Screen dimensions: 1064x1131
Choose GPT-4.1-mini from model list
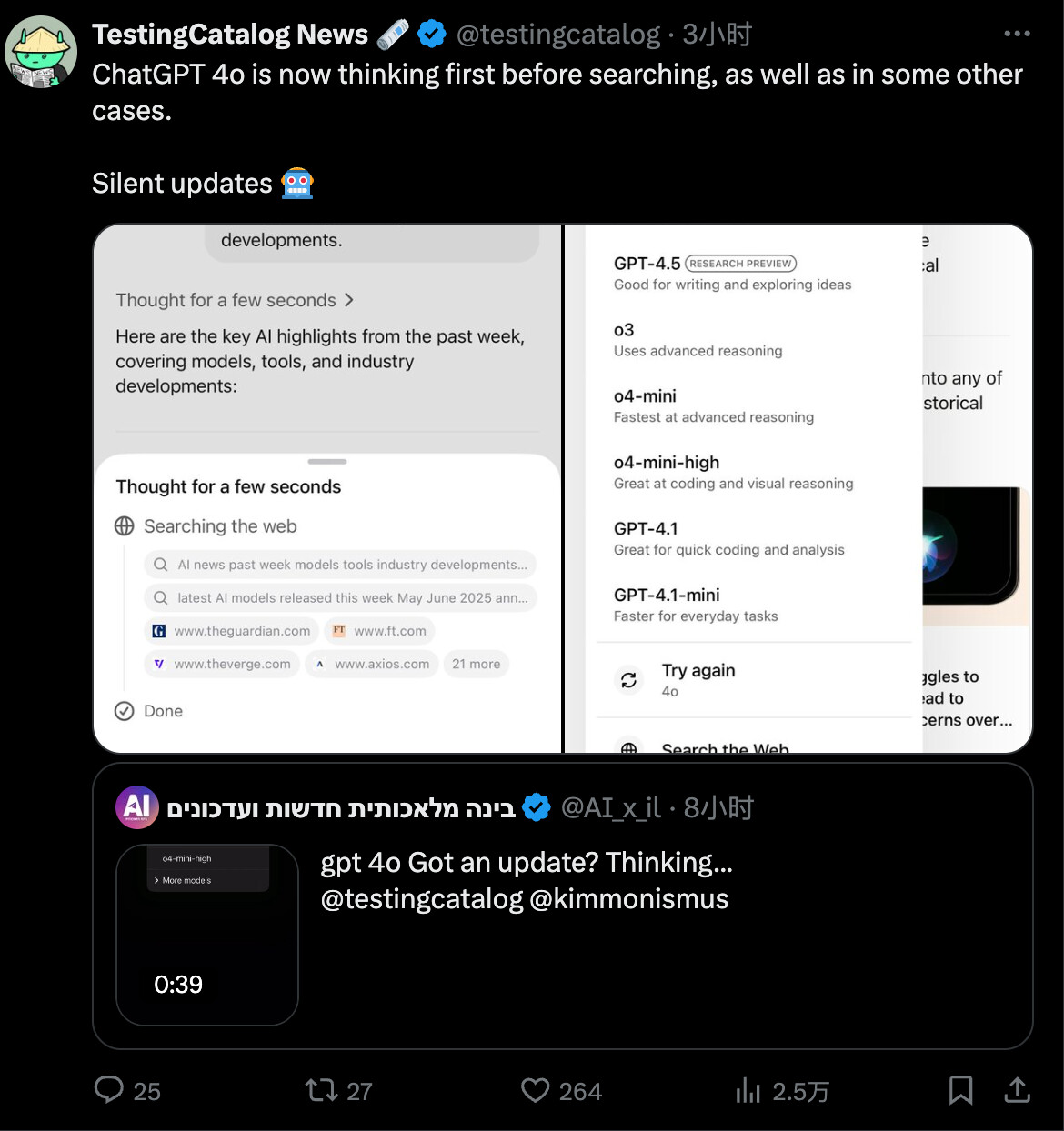[x=696, y=605]
